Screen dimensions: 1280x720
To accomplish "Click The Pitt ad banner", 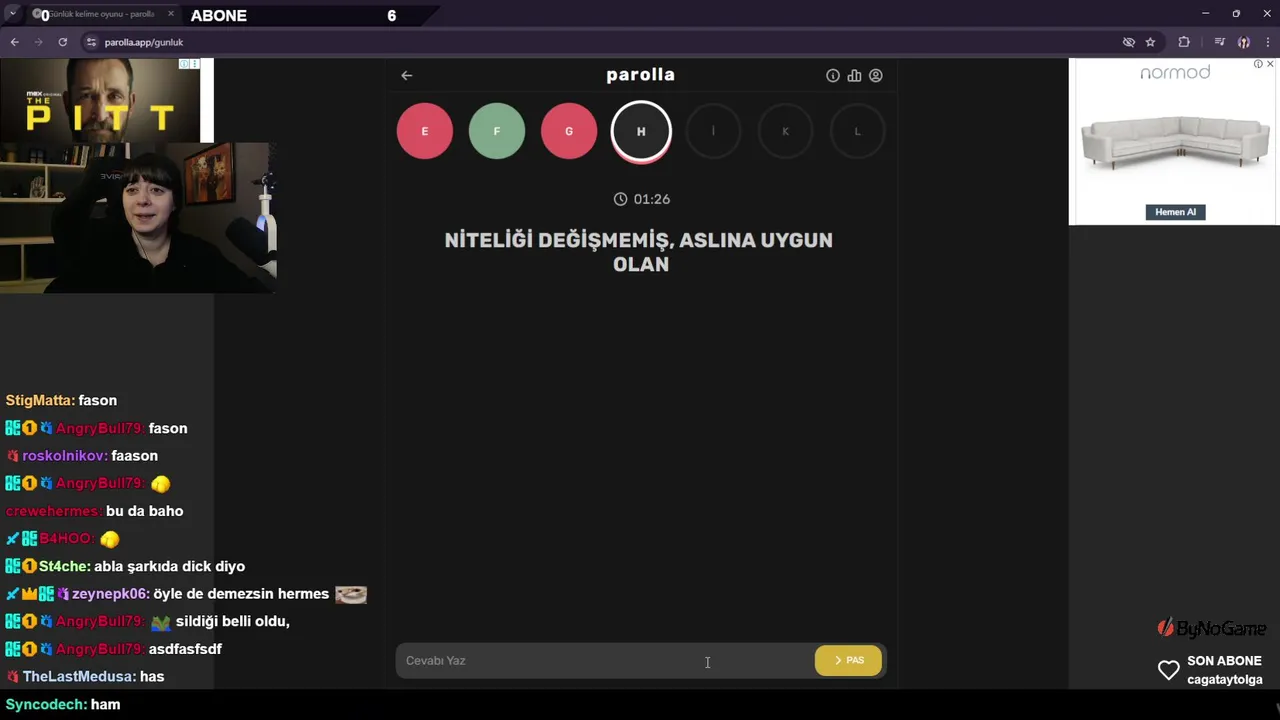I will point(100,100).
